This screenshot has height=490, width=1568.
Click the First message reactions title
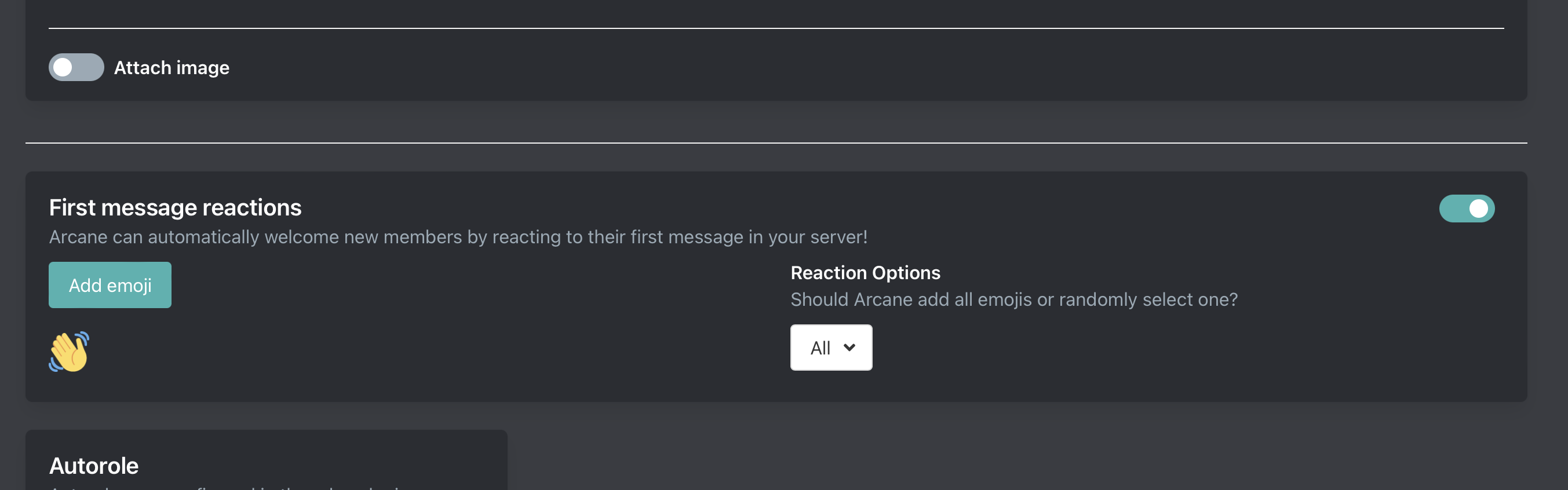click(174, 207)
